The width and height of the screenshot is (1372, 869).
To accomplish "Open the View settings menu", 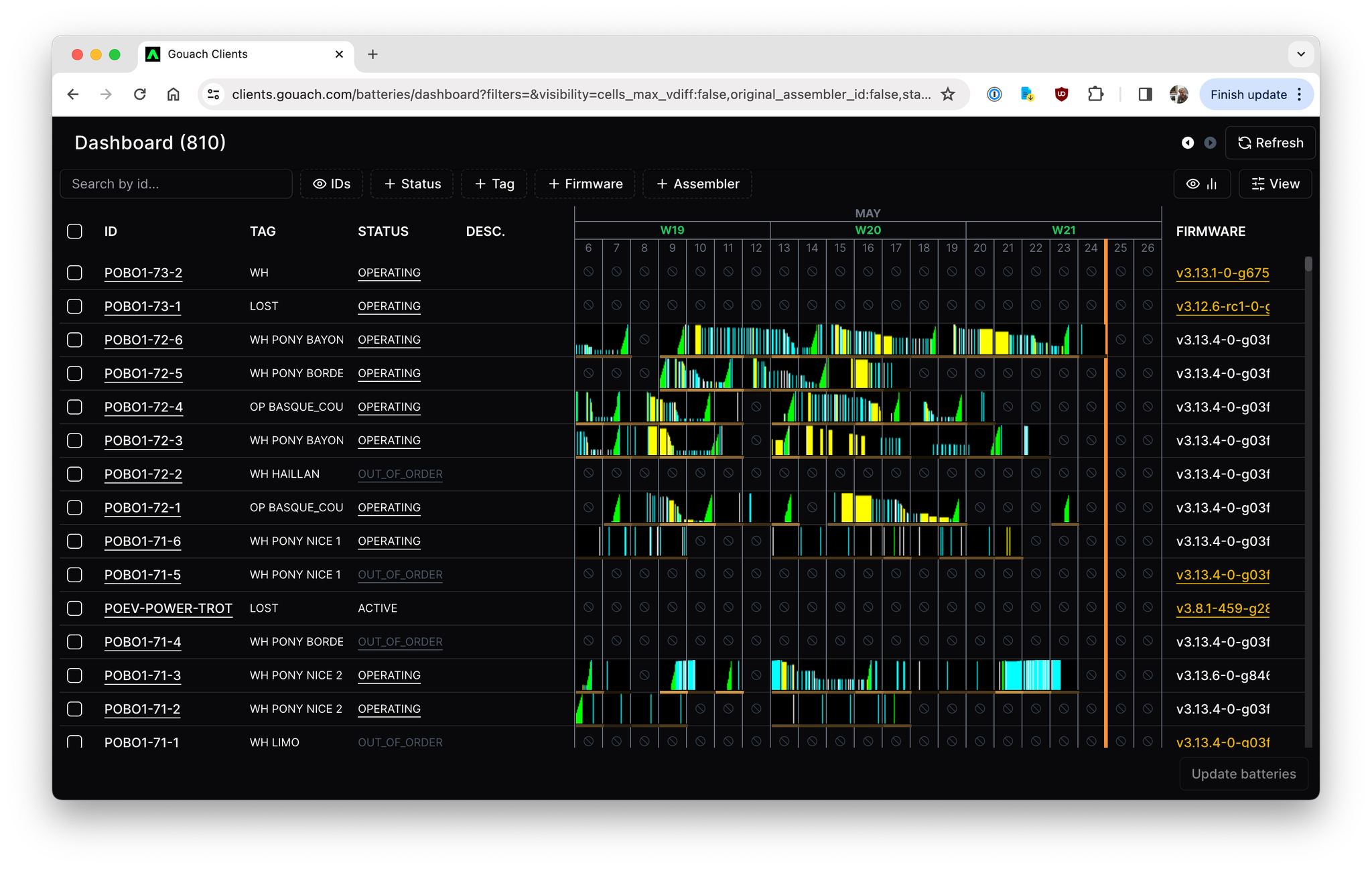I will point(1276,184).
